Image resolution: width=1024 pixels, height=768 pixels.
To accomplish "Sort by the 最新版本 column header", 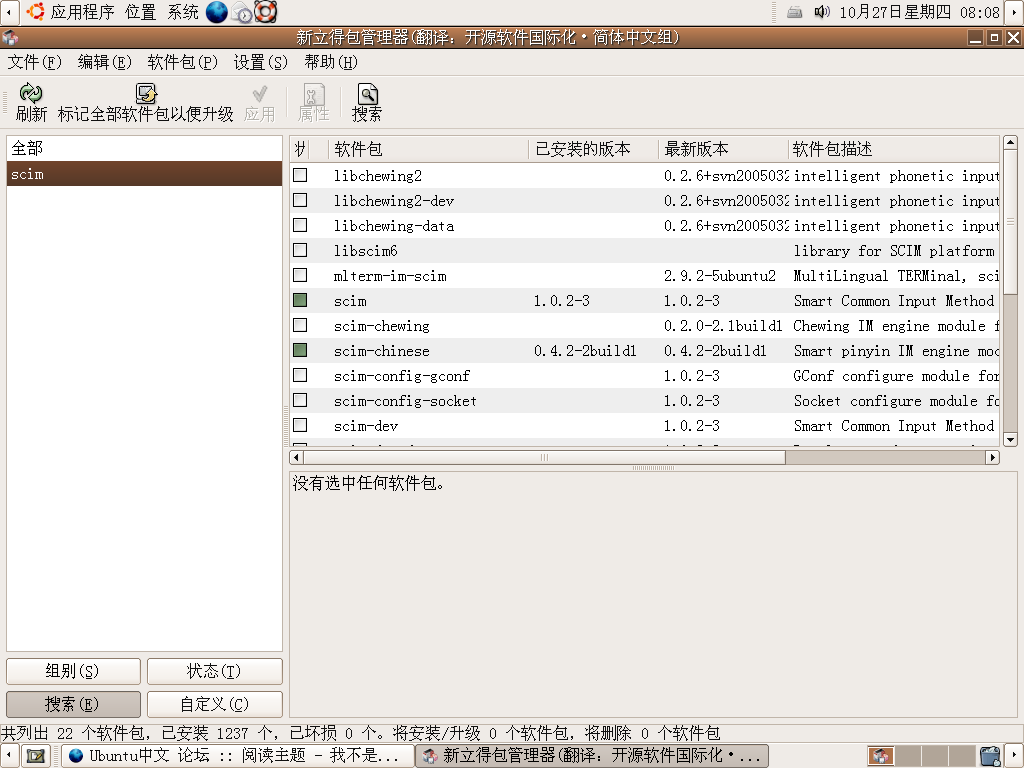I will coord(724,149).
